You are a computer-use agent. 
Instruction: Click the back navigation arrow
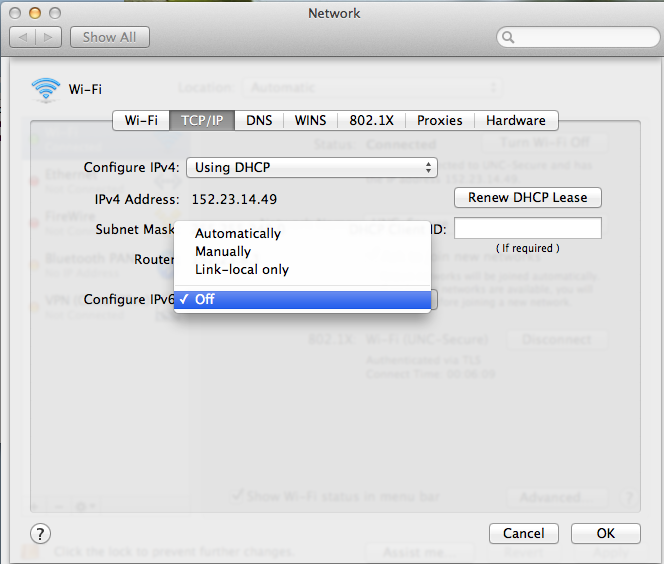click(24, 37)
